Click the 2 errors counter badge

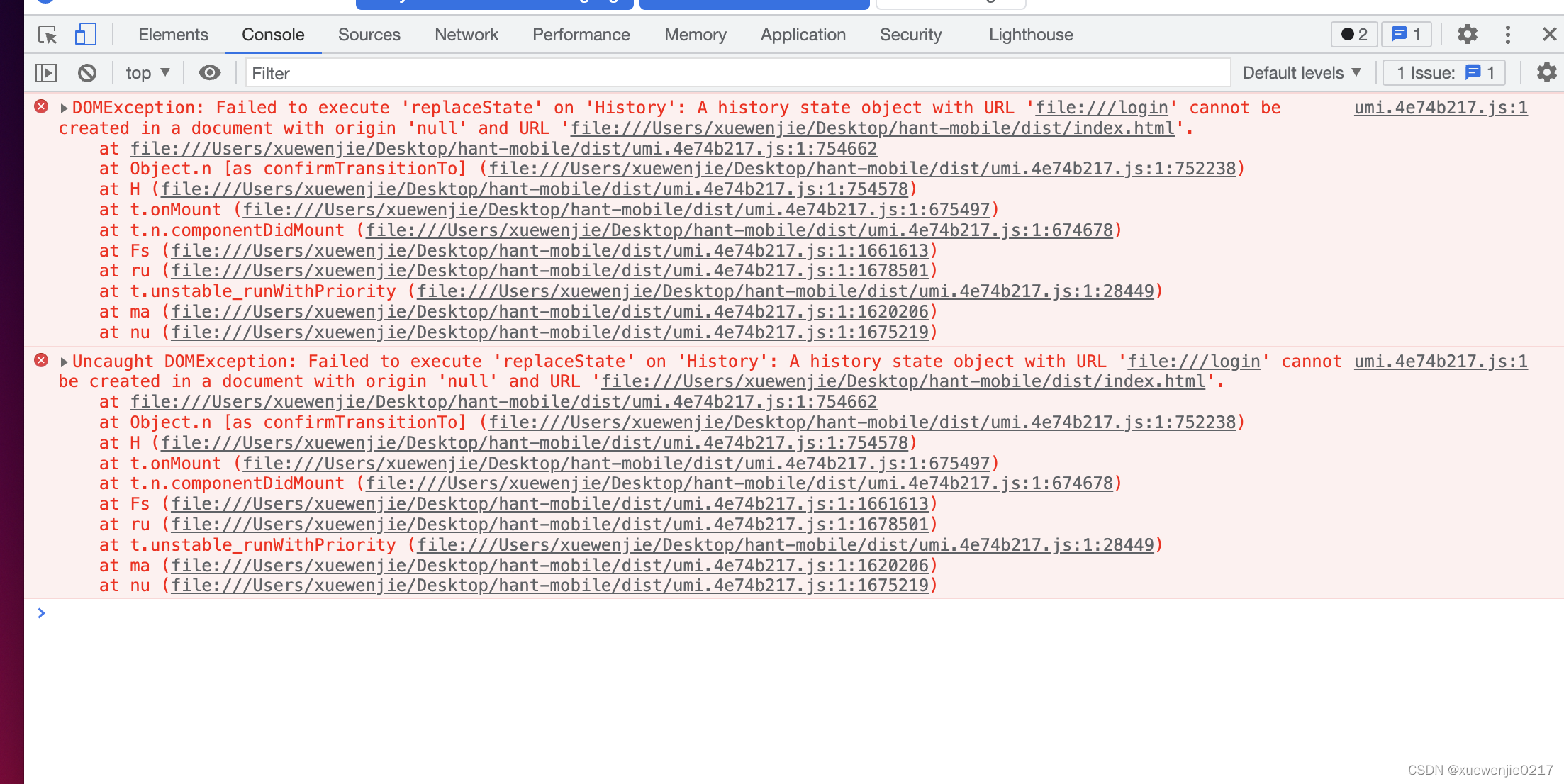(1353, 35)
